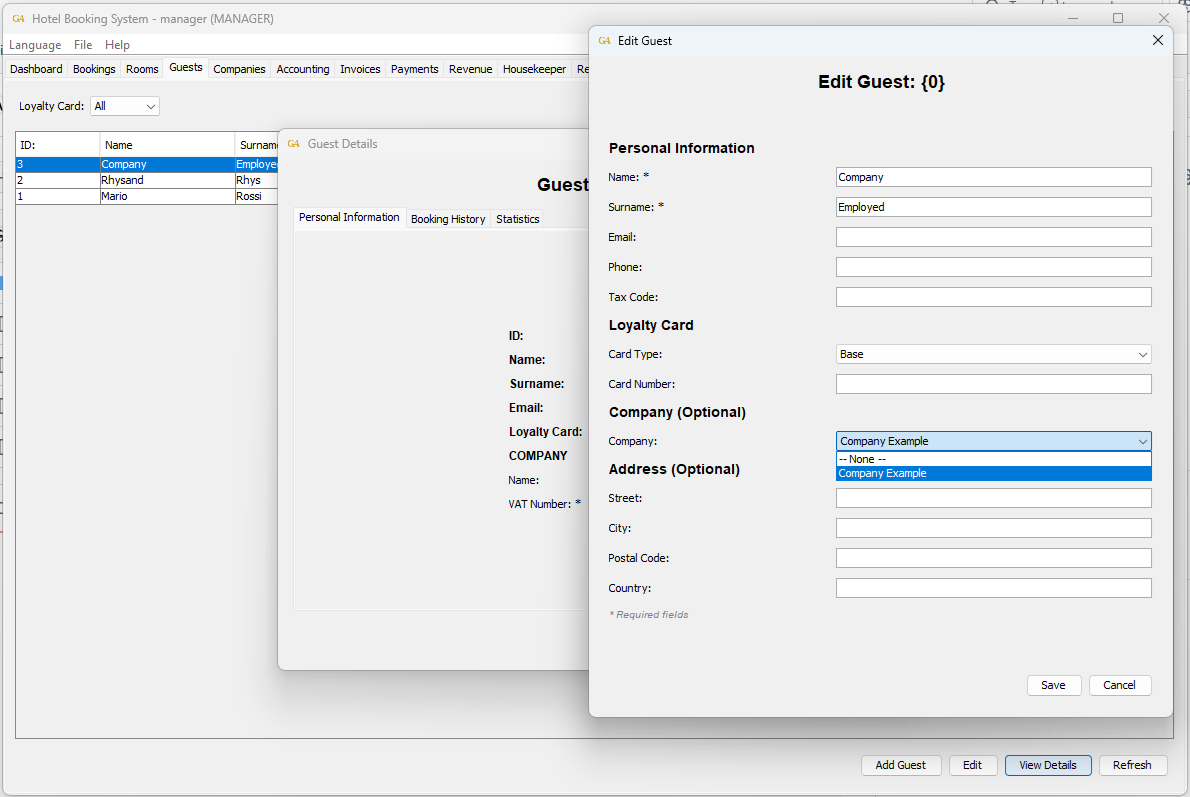Switch to the Statistics tab
This screenshot has height=797, width=1190.
tap(517, 219)
